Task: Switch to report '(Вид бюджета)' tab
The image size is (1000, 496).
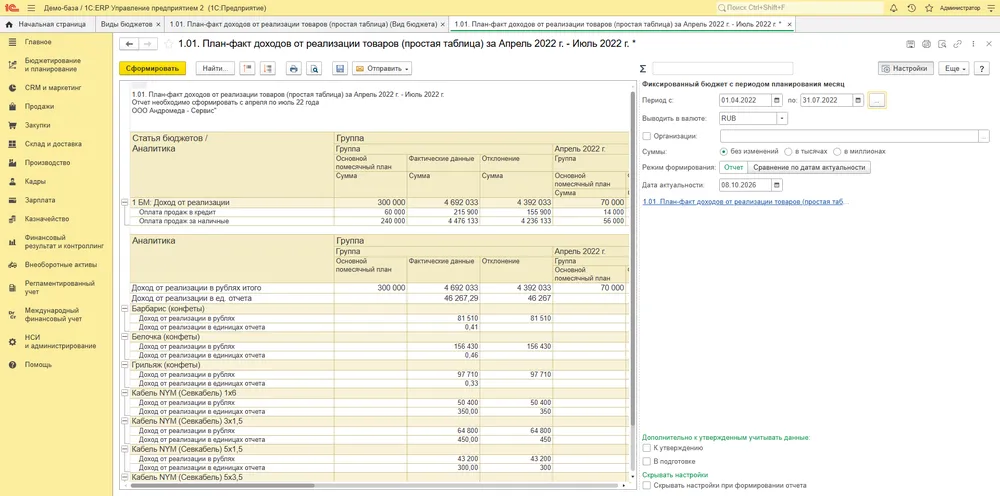Action: tap(303, 24)
